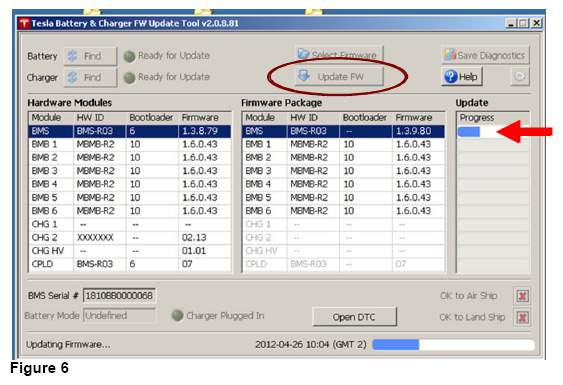Click the Tesla logo in title bar

(x=24, y=24)
